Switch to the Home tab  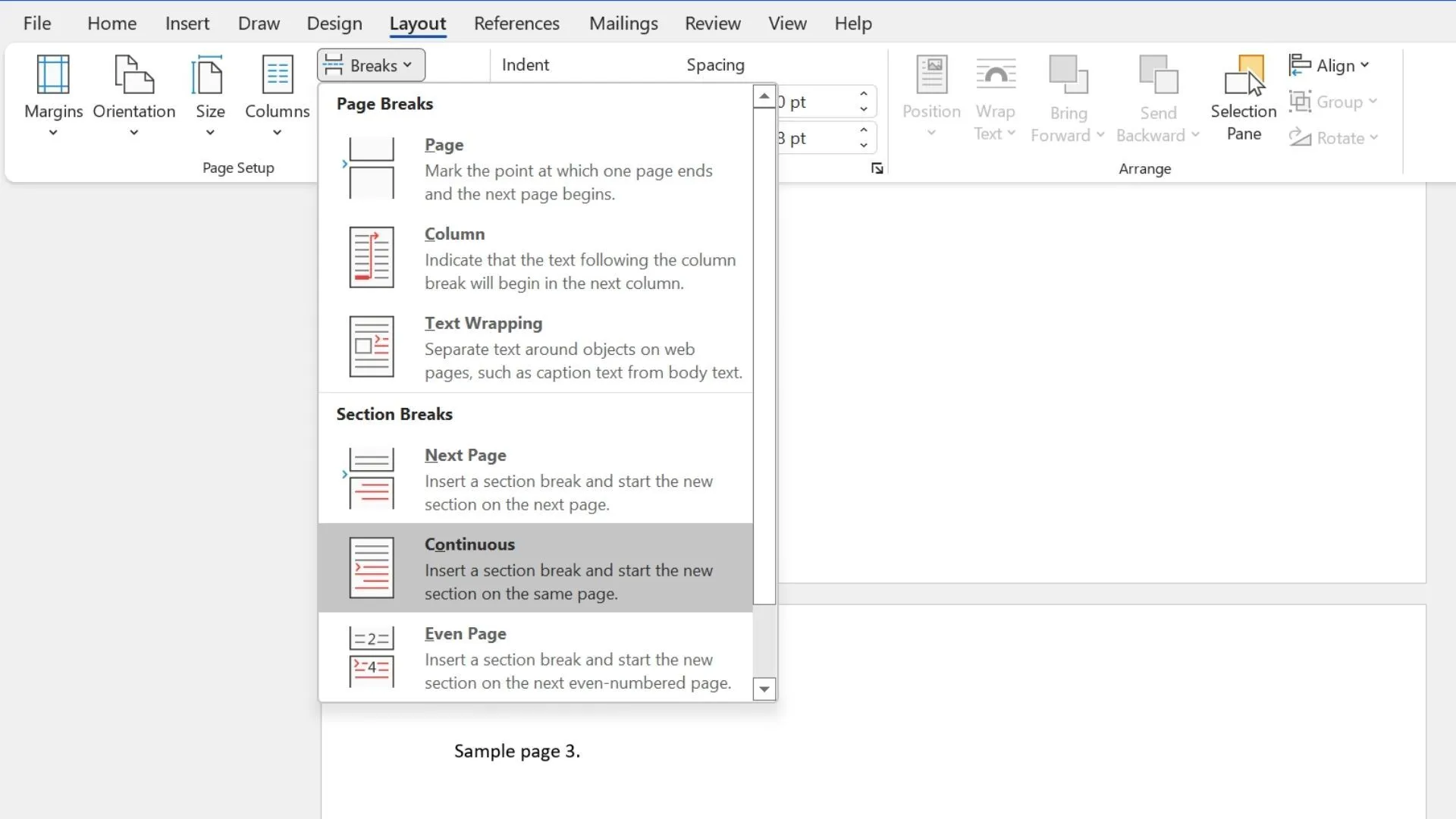pos(111,23)
